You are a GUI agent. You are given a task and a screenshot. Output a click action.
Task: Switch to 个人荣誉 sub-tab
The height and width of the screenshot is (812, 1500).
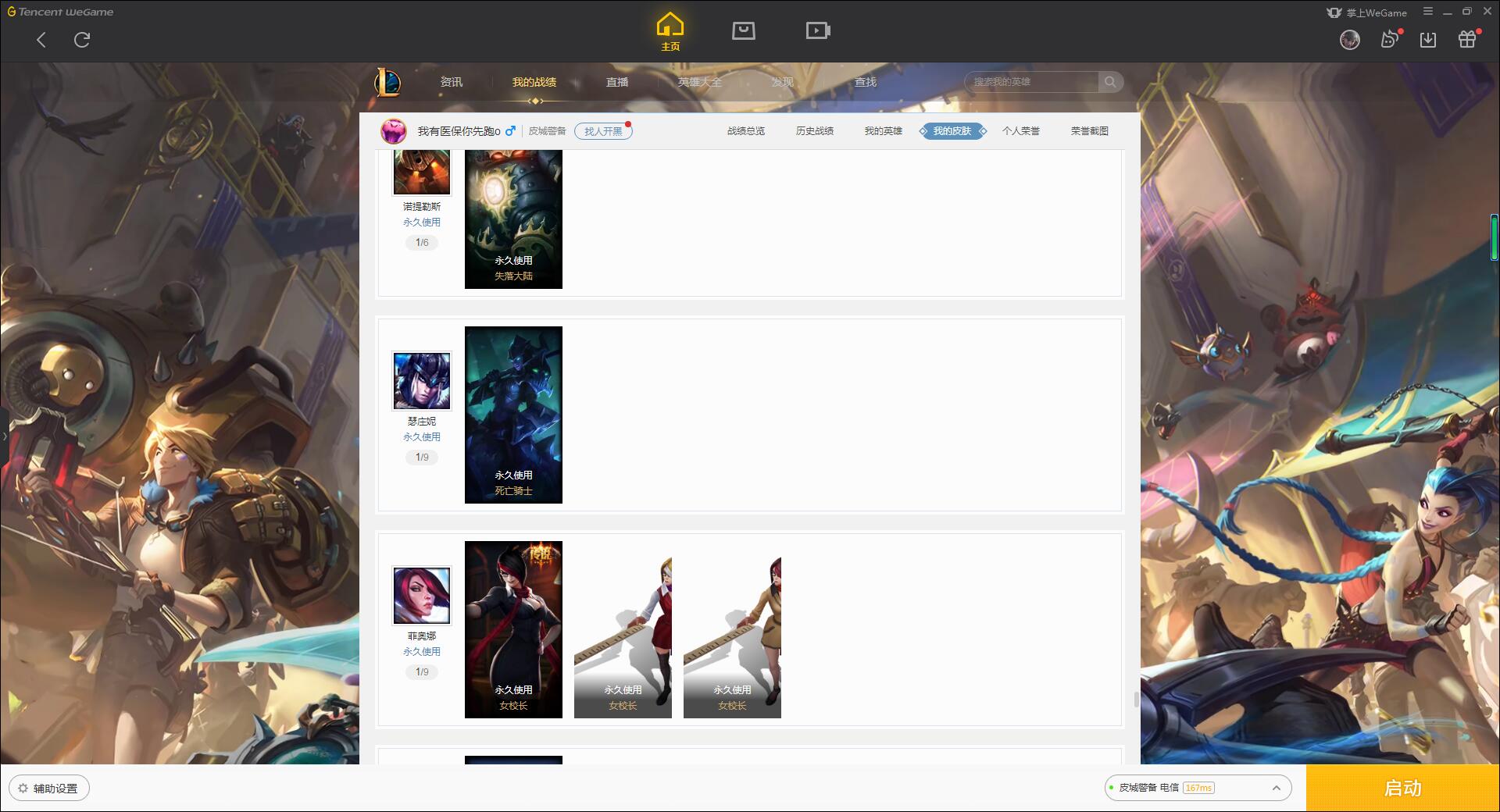pyautogui.click(x=1021, y=131)
